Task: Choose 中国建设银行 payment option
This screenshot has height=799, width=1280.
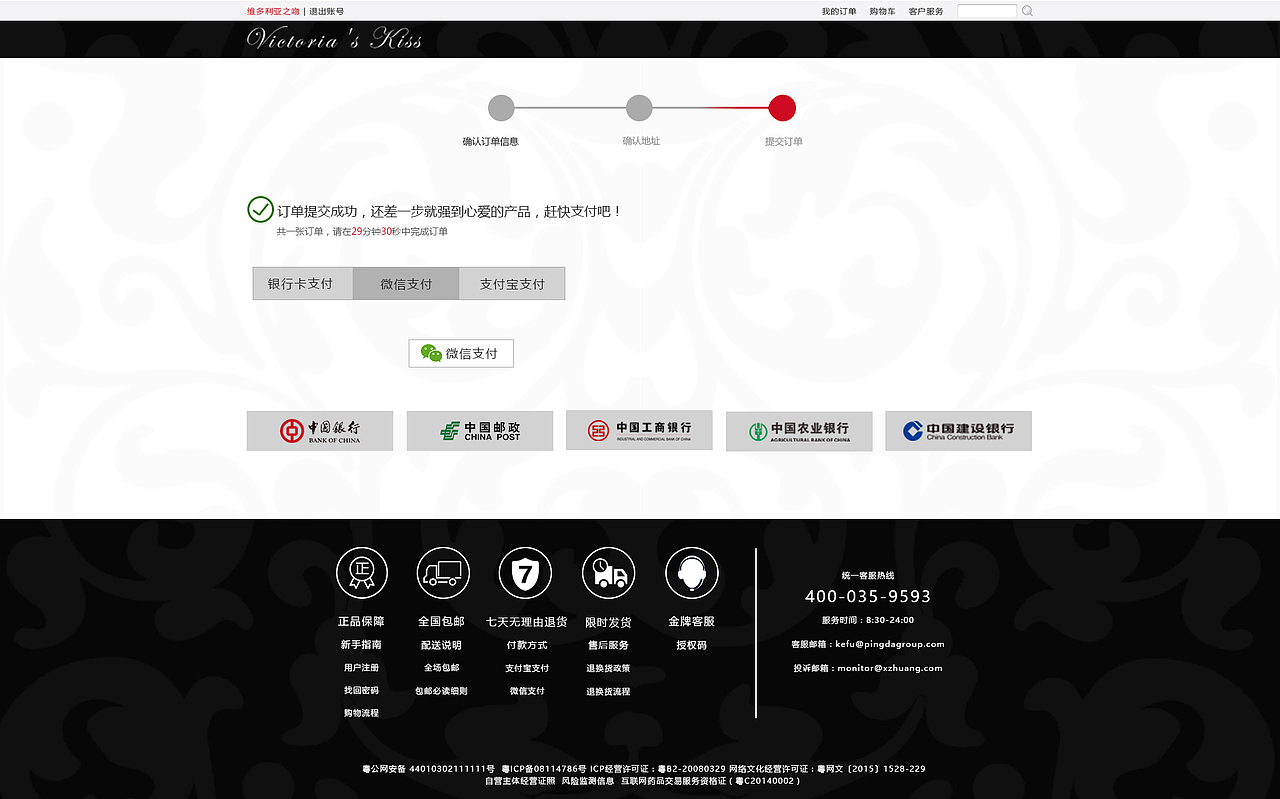Action: point(958,431)
